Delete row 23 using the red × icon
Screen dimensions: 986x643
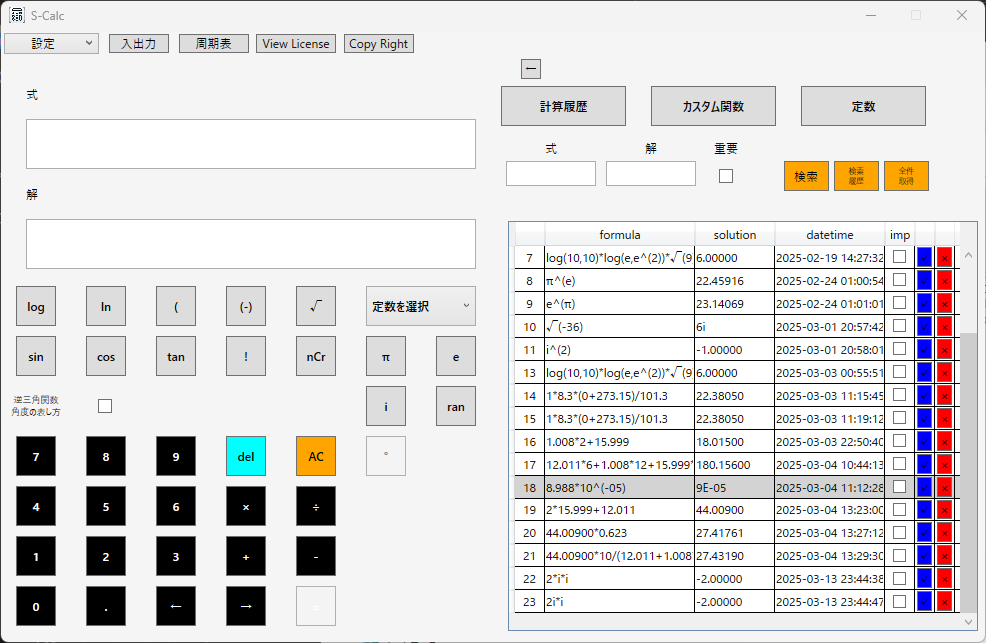[x=944, y=601]
